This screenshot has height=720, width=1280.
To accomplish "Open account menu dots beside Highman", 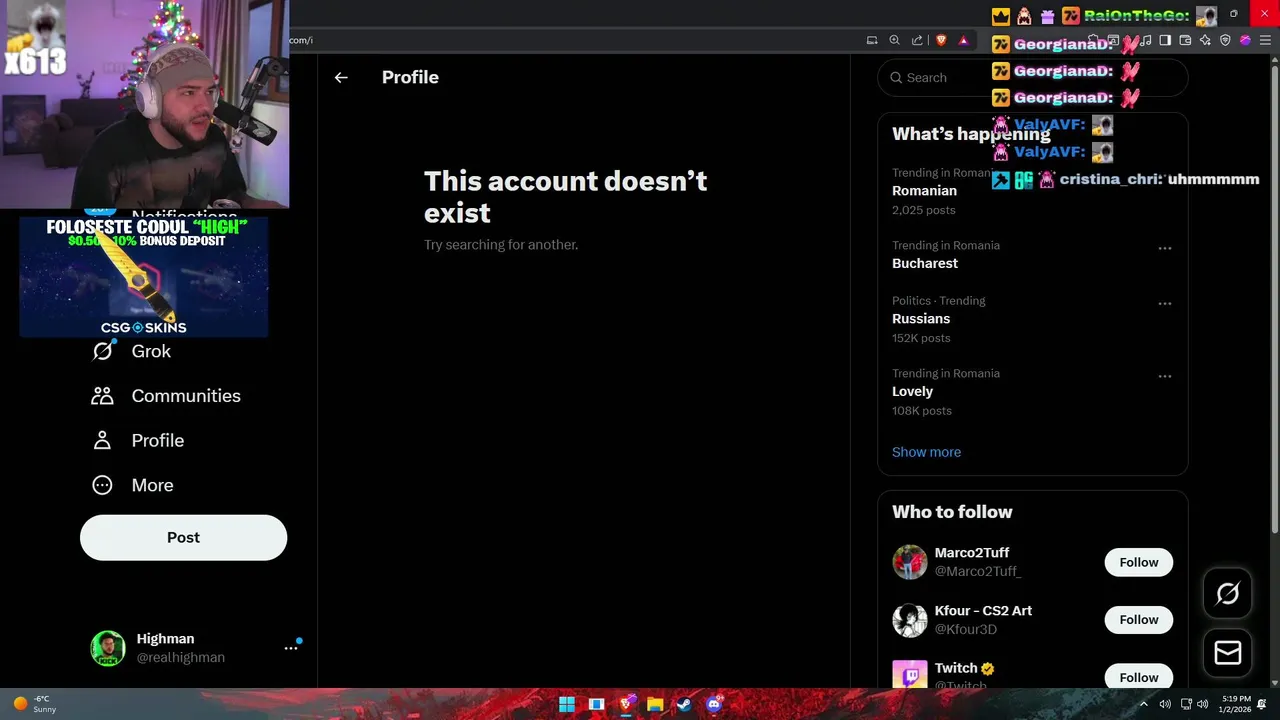I will [291, 648].
